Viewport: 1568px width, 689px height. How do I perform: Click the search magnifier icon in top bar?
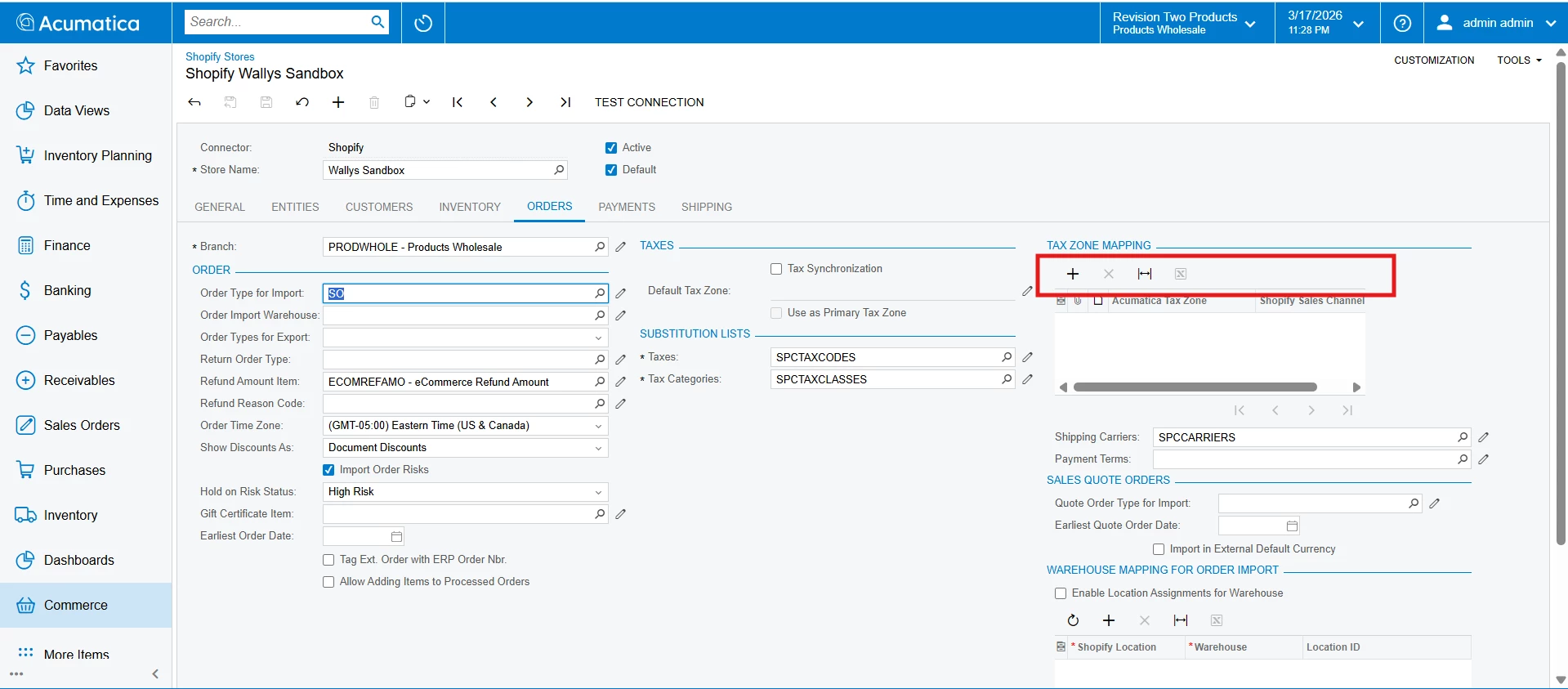[x=377, y=22]
